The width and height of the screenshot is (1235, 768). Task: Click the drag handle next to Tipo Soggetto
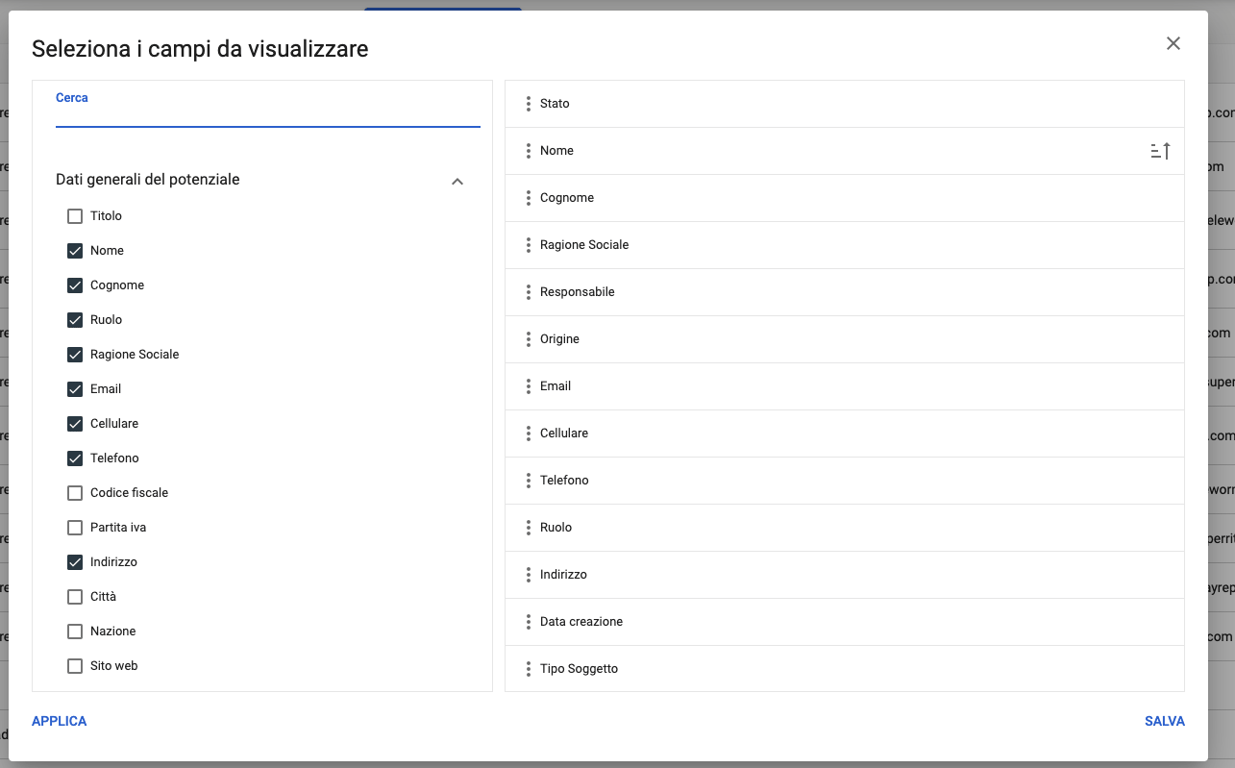point(528,669)
